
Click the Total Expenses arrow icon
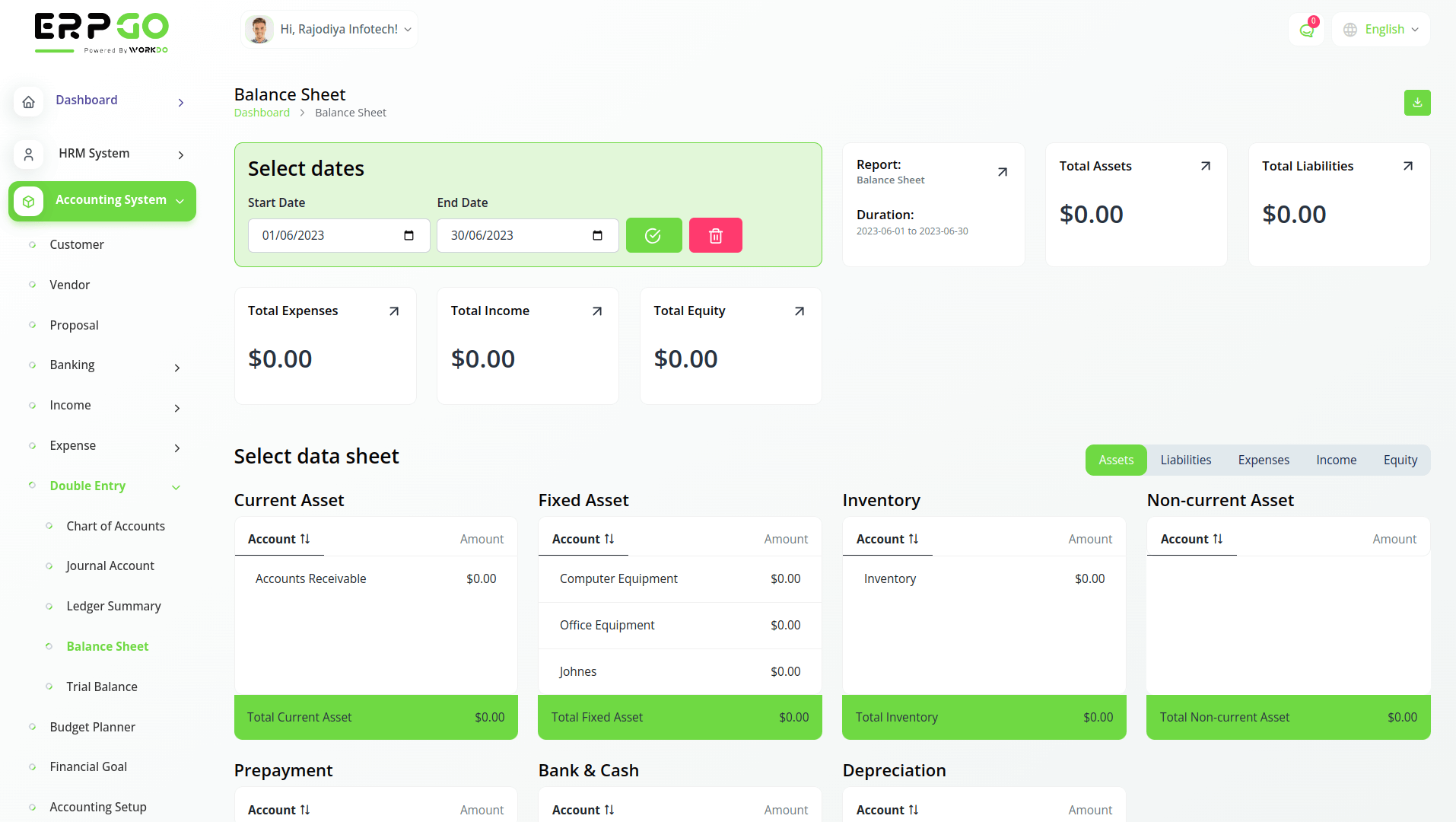point(393,311)
